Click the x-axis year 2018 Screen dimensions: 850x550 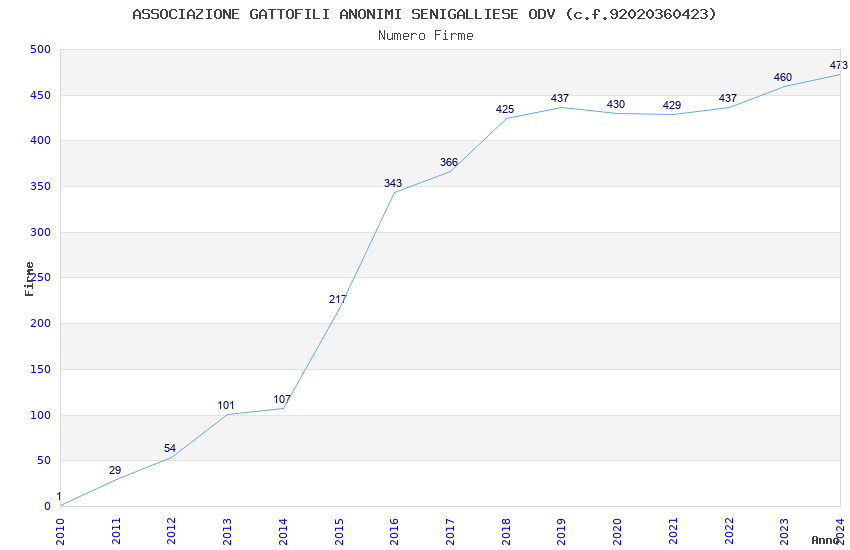tap(506, 531)
